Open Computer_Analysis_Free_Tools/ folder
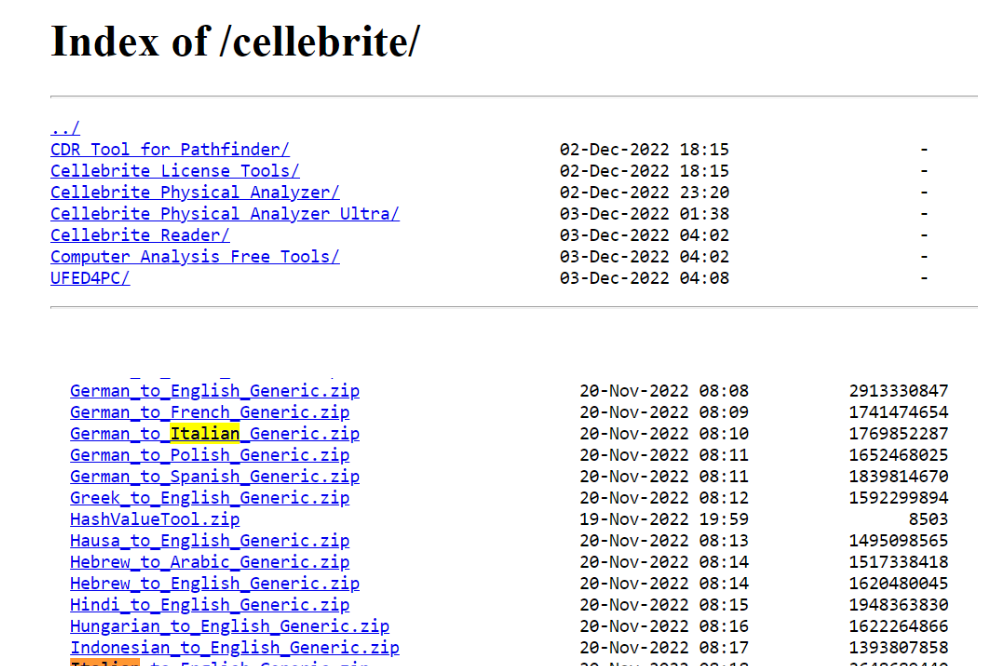This screenshot has height=666, width=985. pyautogui.click(x=195, y=256)
